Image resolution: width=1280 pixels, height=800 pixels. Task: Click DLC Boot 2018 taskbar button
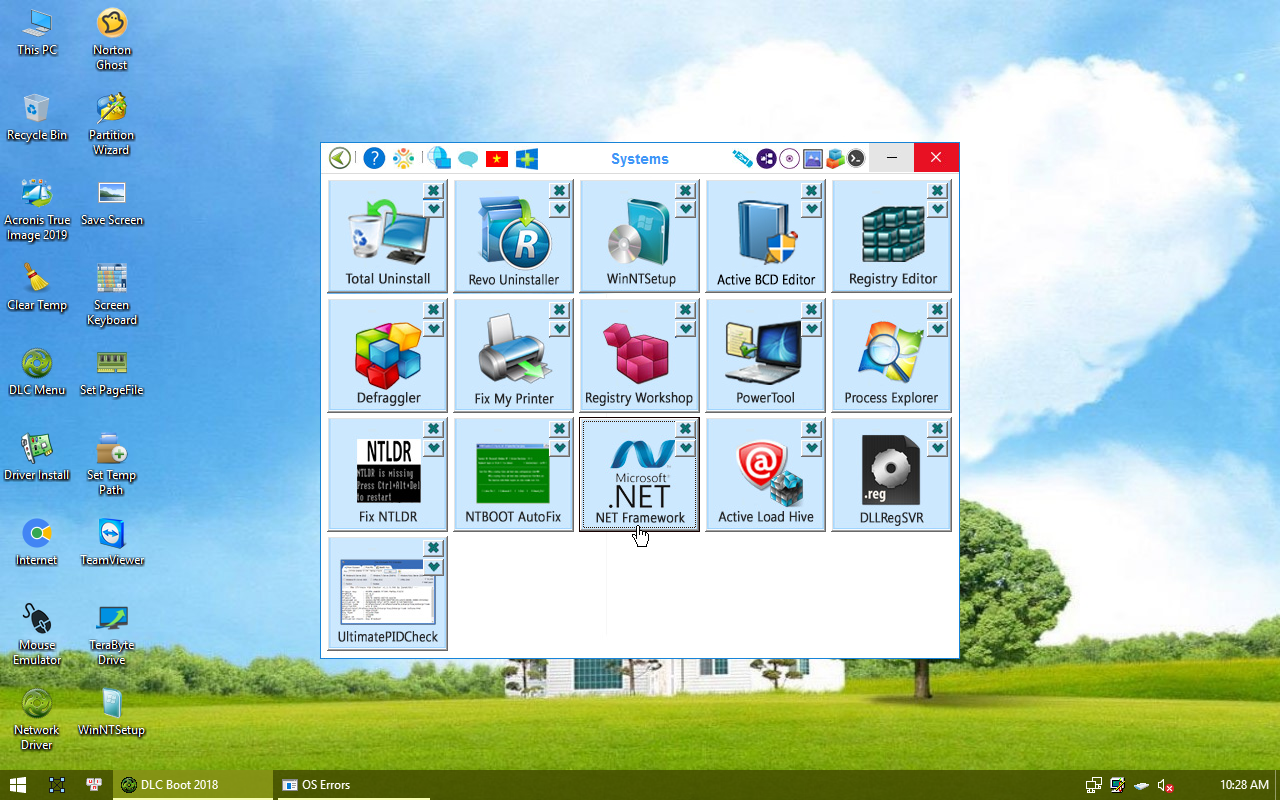[x=193, y=785]
